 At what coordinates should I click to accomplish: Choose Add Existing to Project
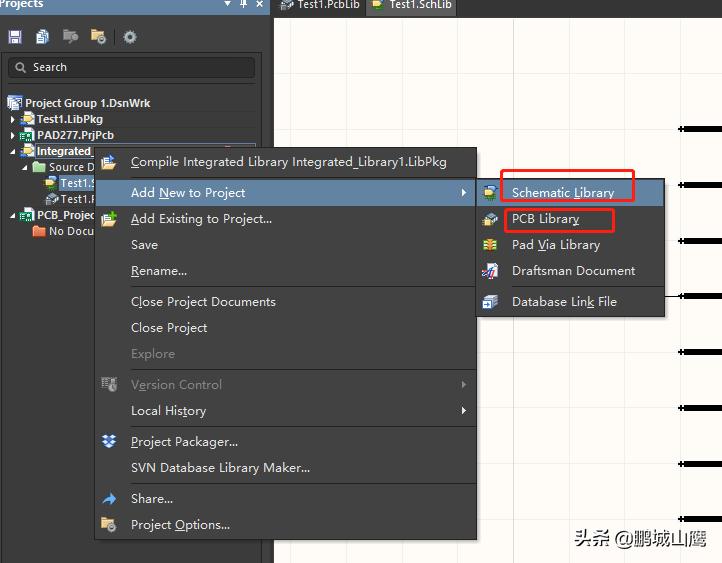click(201, 219)
